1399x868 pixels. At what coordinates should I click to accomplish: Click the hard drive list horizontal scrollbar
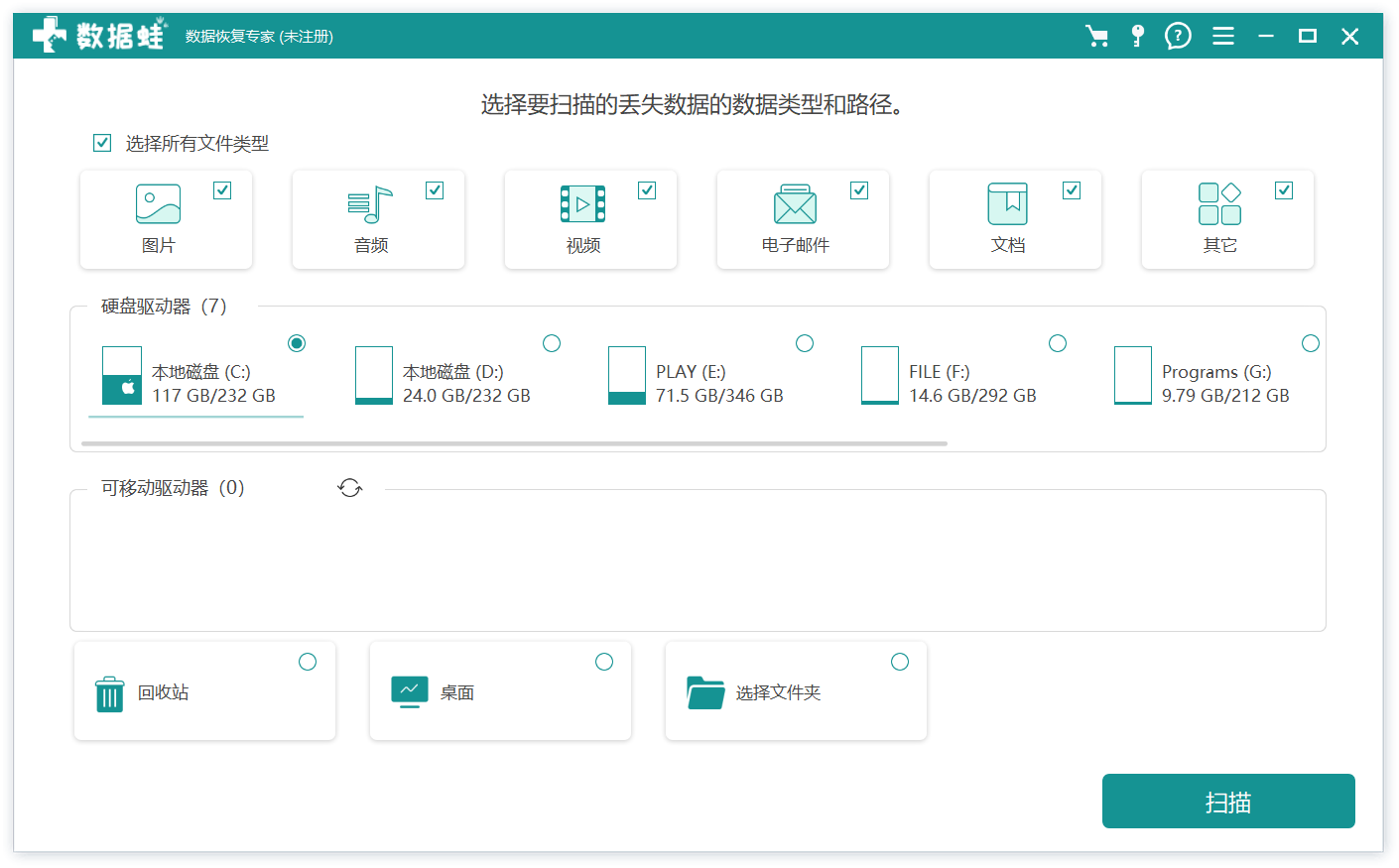point(515,443)
